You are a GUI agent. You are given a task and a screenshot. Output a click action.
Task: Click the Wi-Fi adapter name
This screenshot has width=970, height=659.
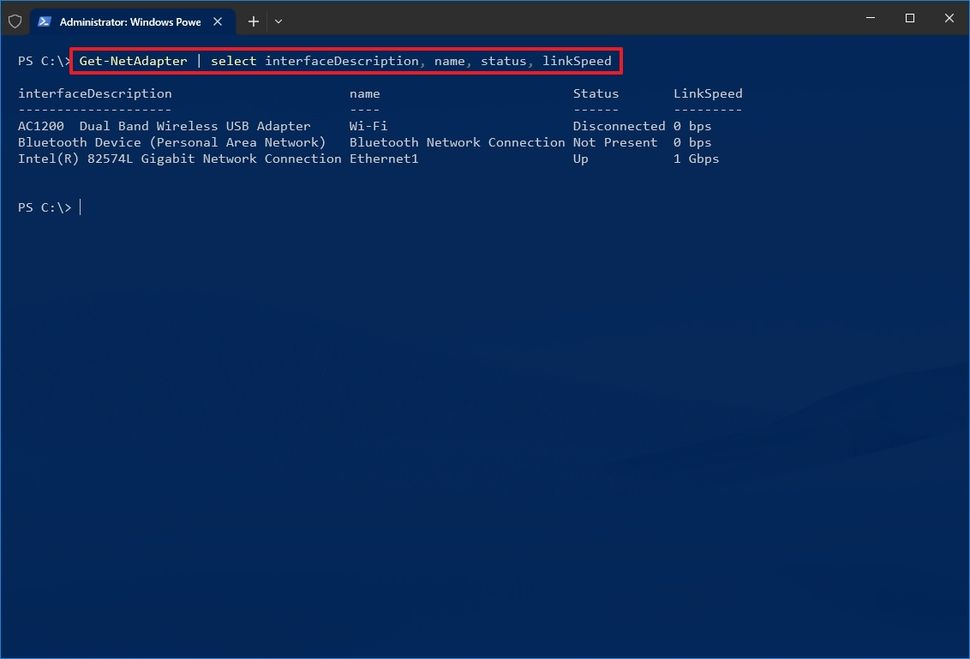point(369,126)
